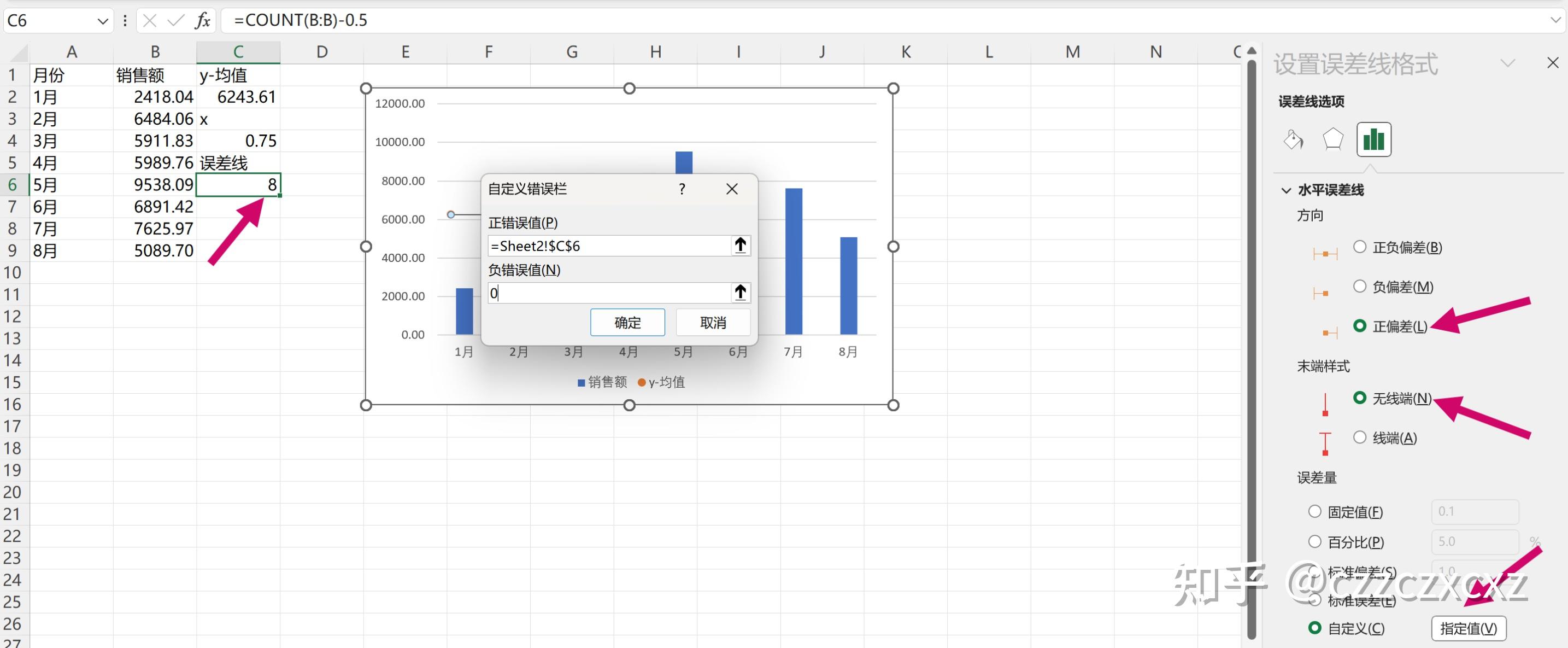Click the dialog help question mark
This screenshot has width=1568, height=648.
coord(682,189)
